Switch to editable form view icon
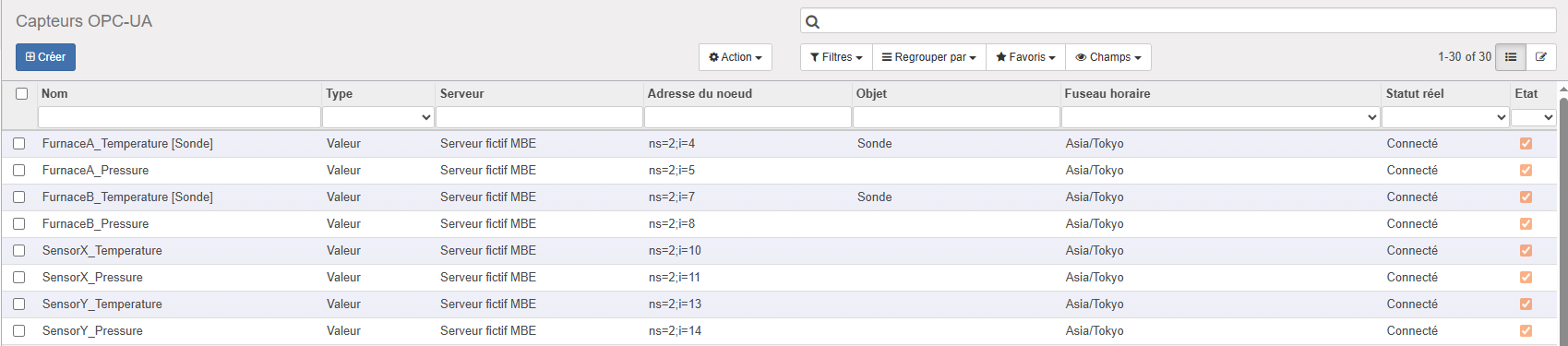The height and width of the screenshot is (346, 1568). [x=1541, y=57]
